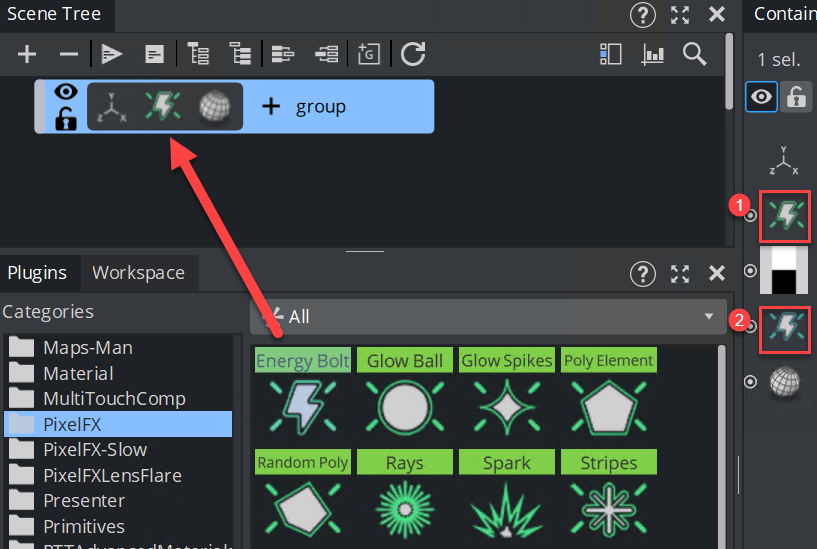Viewport: 817px width, 549px height.
Task: Expand the group container with plus sign
Action: pyautogui.click(x=270, y=106)
